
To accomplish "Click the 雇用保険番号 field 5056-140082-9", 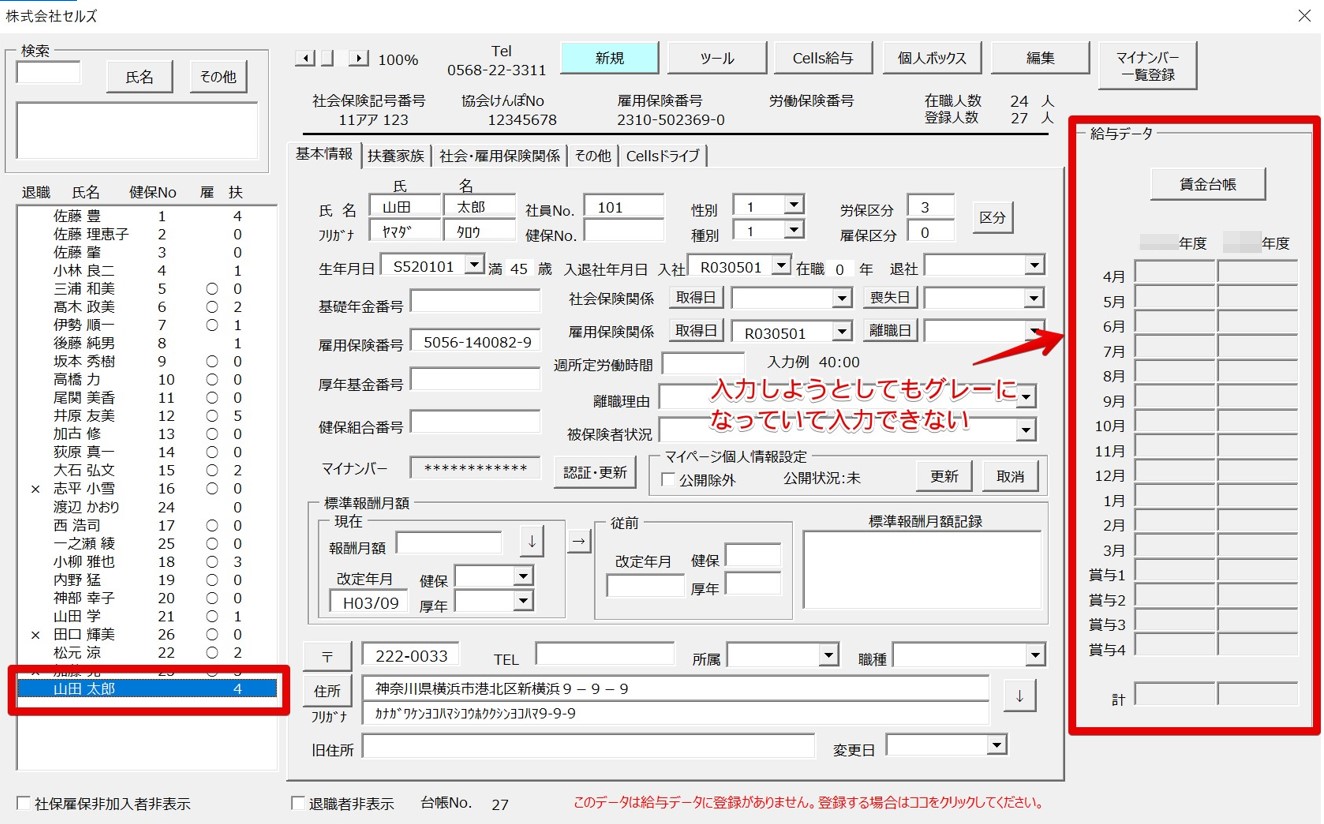I will (x=475, y=342).
